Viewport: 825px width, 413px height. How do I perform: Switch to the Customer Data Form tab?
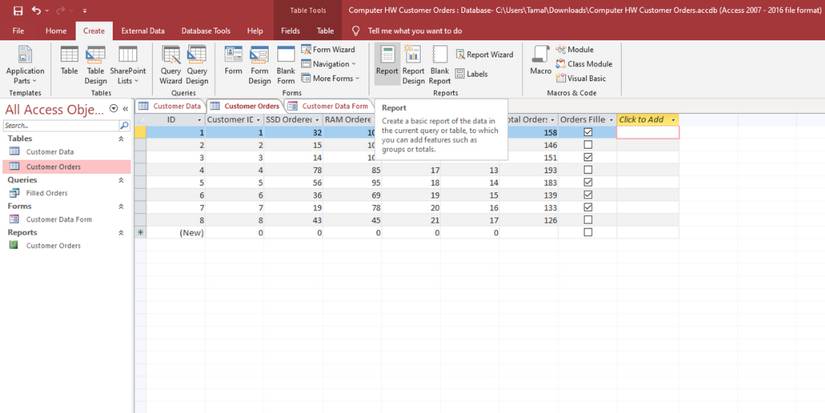coord(334,106)
